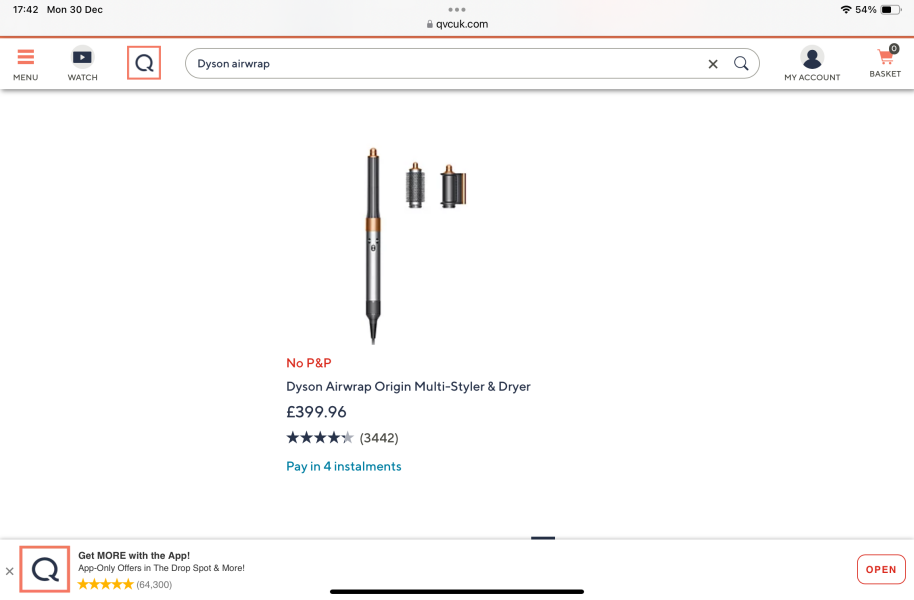Click the £399.96 price
The height and width of the screenshot is (600, 914).
pos(316,412)
